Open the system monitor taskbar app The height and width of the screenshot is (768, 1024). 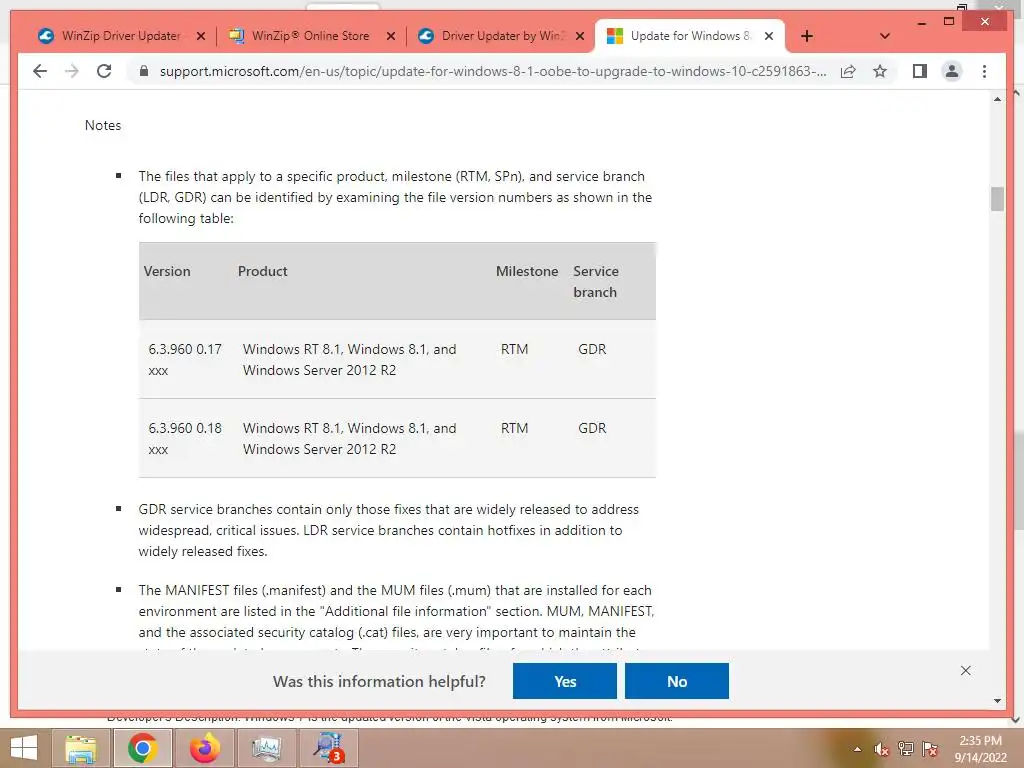pyautogui.click(x=266, y=748)
